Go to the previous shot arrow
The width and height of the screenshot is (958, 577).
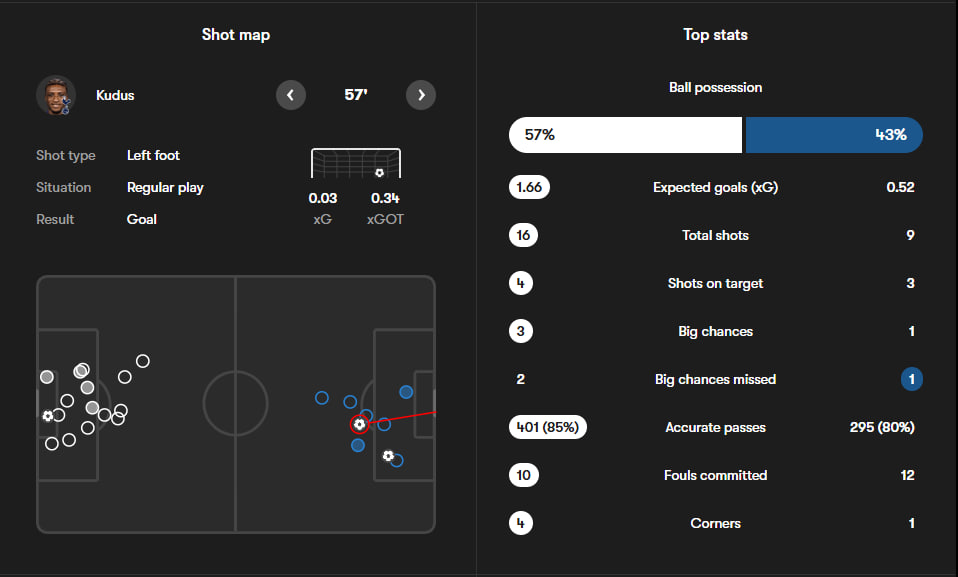(x=291, y=95)
